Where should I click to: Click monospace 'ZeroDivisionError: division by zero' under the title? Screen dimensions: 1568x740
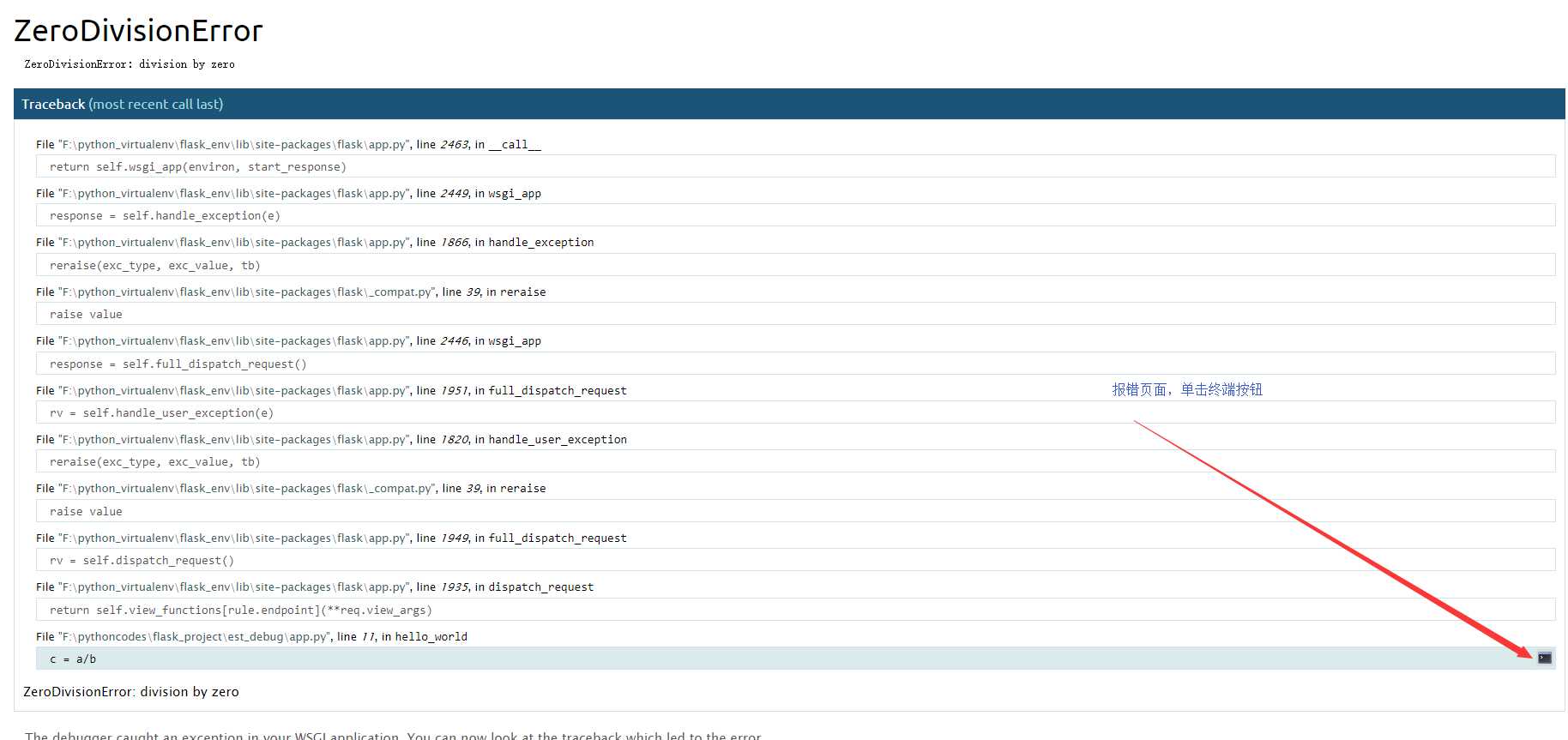click(x=130, y=64)
